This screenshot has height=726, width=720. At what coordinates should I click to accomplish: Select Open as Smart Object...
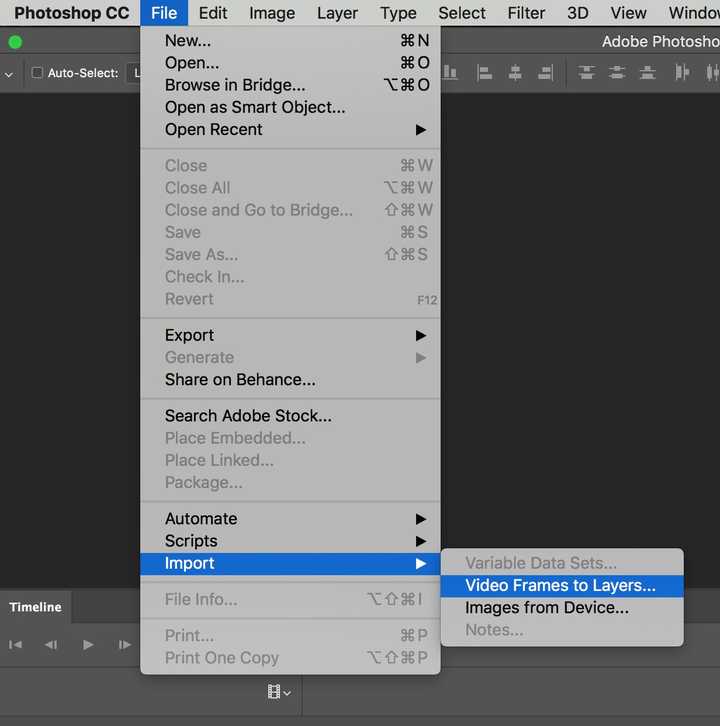point(290,107)
